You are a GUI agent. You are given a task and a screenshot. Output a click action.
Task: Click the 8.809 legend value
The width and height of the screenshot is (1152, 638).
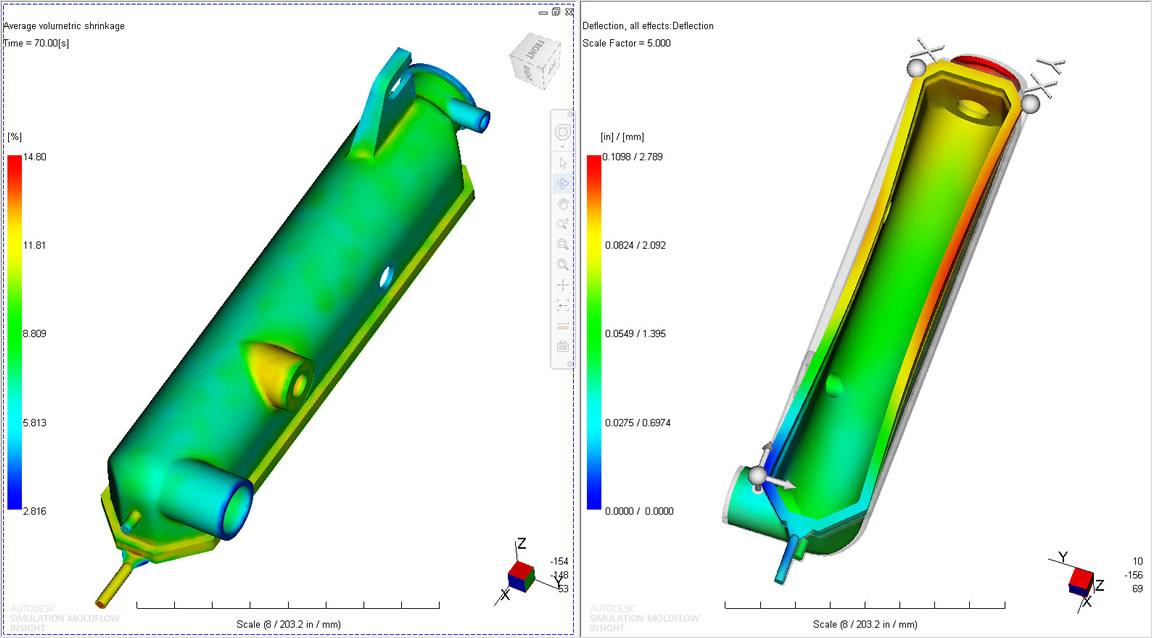click(35, 334)
